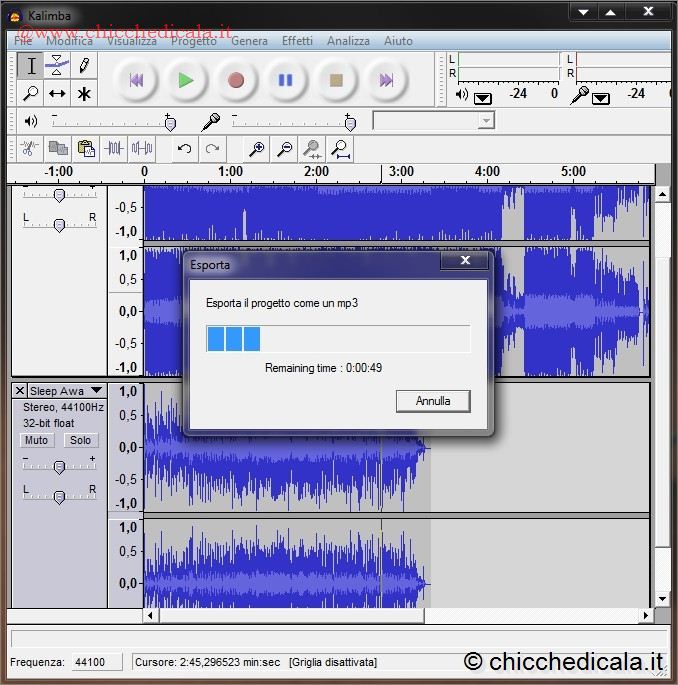Choose the Time Shift tool

pos(57,94)
